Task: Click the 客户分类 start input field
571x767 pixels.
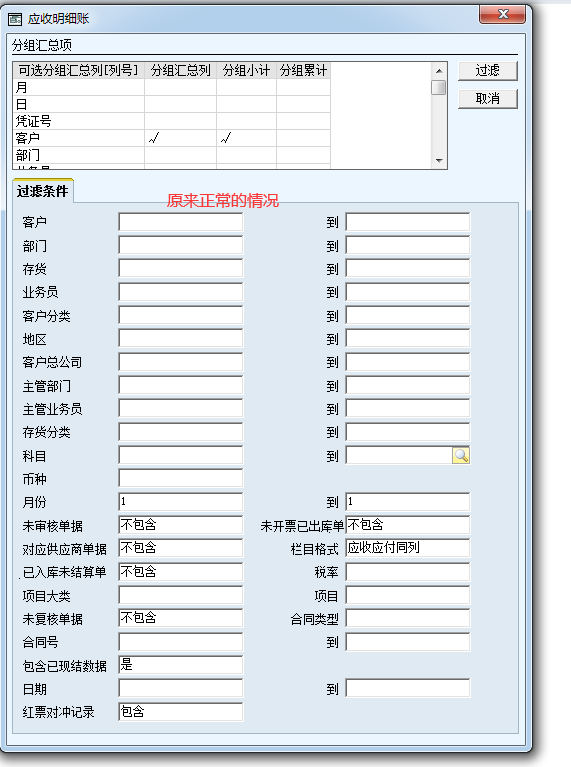Action: pos(181,315)
